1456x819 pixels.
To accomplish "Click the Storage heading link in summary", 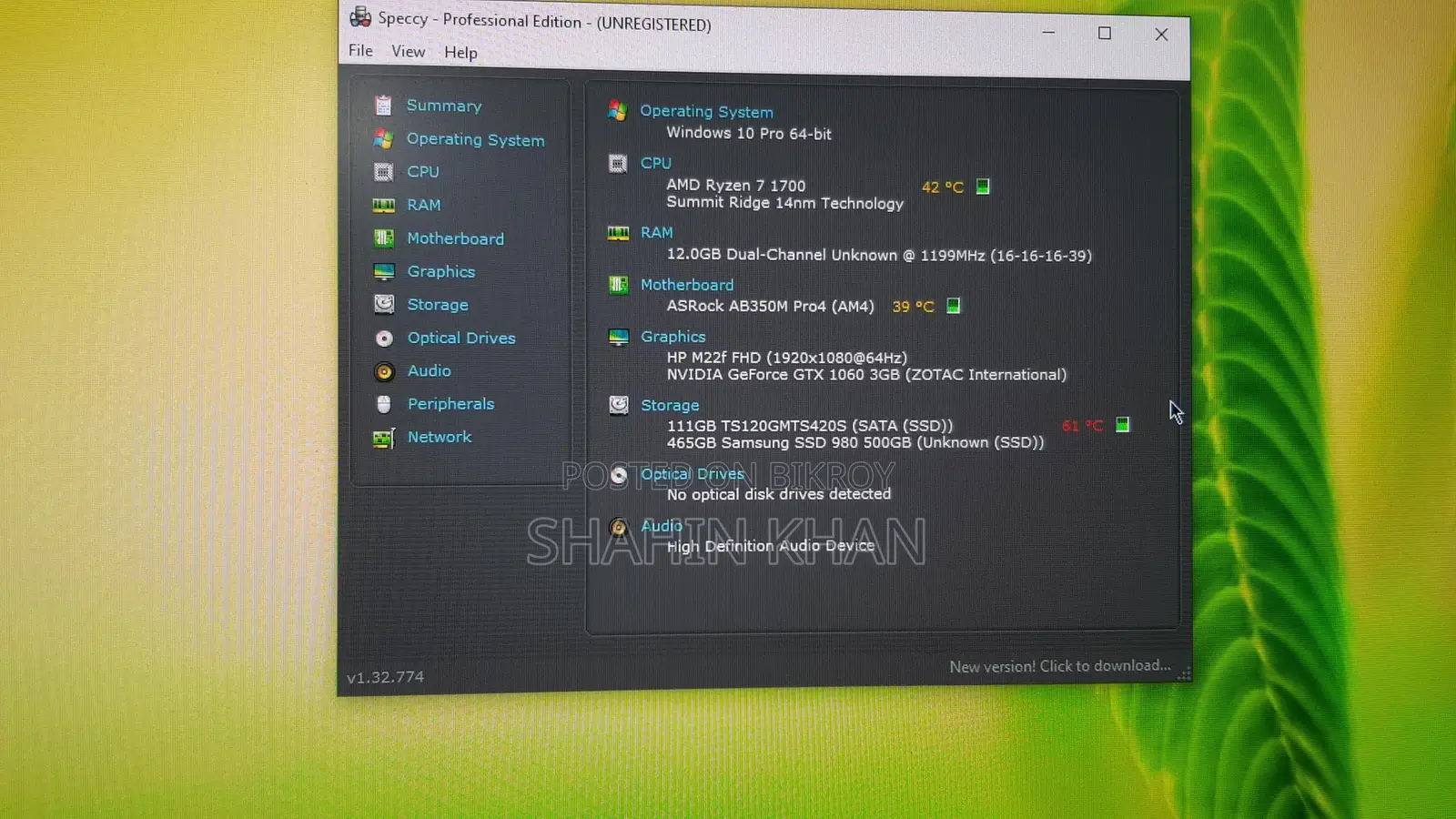I will [670, 406].
